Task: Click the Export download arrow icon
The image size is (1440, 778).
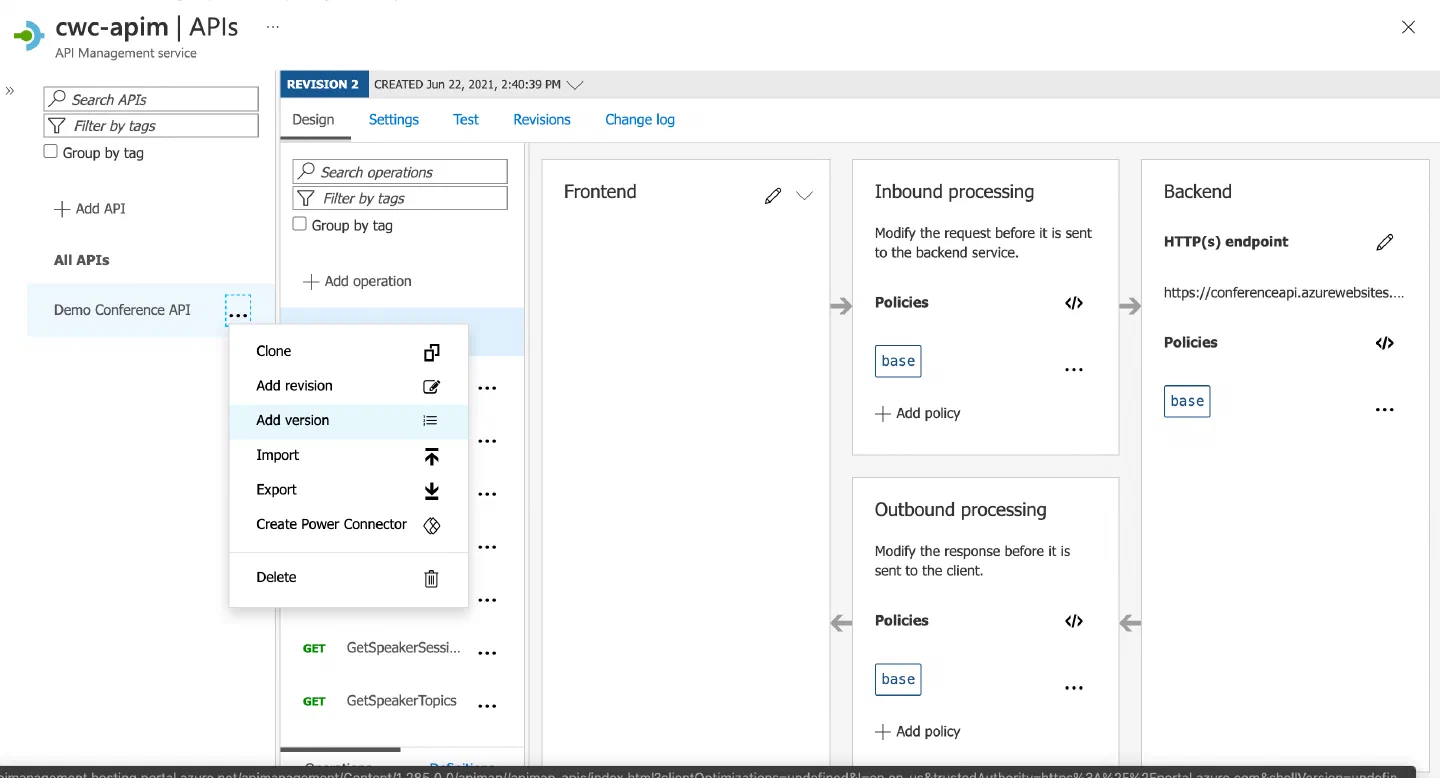Action: [431, 491]
